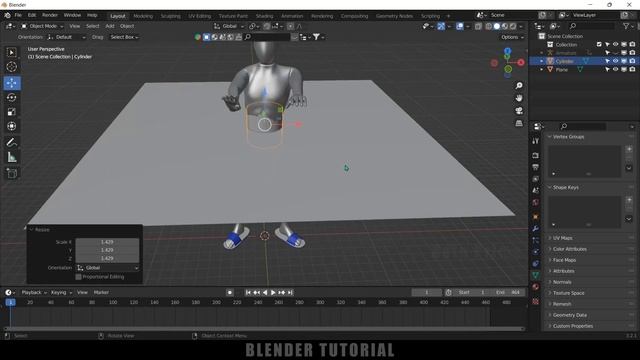Switch to the Modeling workspace tab

[x=143, y=16]
